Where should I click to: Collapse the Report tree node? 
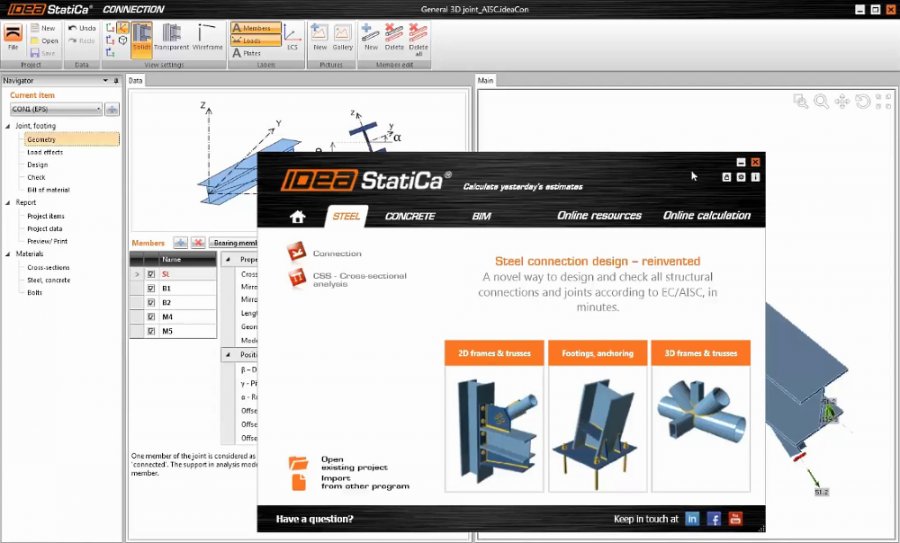tap(8, 203)
